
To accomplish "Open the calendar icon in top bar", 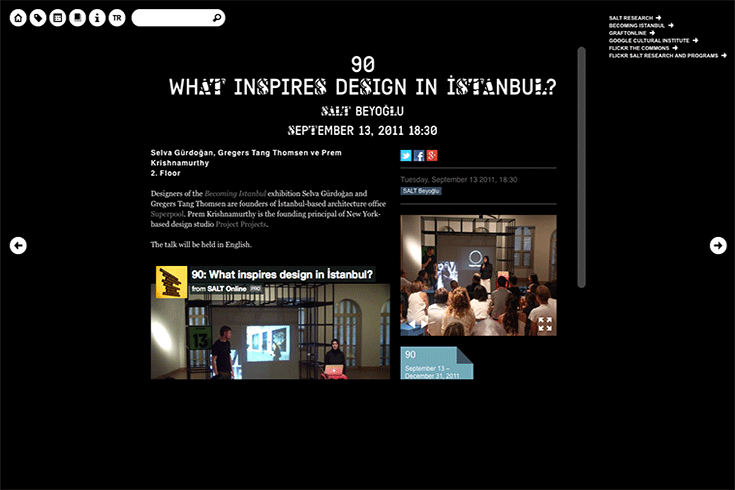I will point(58,18).
